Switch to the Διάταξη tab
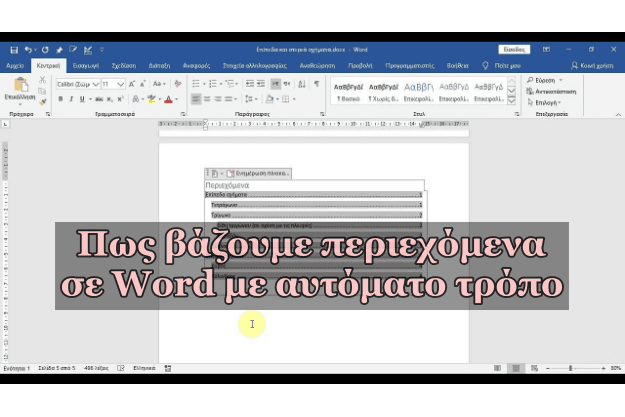This screenshot has height=417, width=625. (159, 66)
